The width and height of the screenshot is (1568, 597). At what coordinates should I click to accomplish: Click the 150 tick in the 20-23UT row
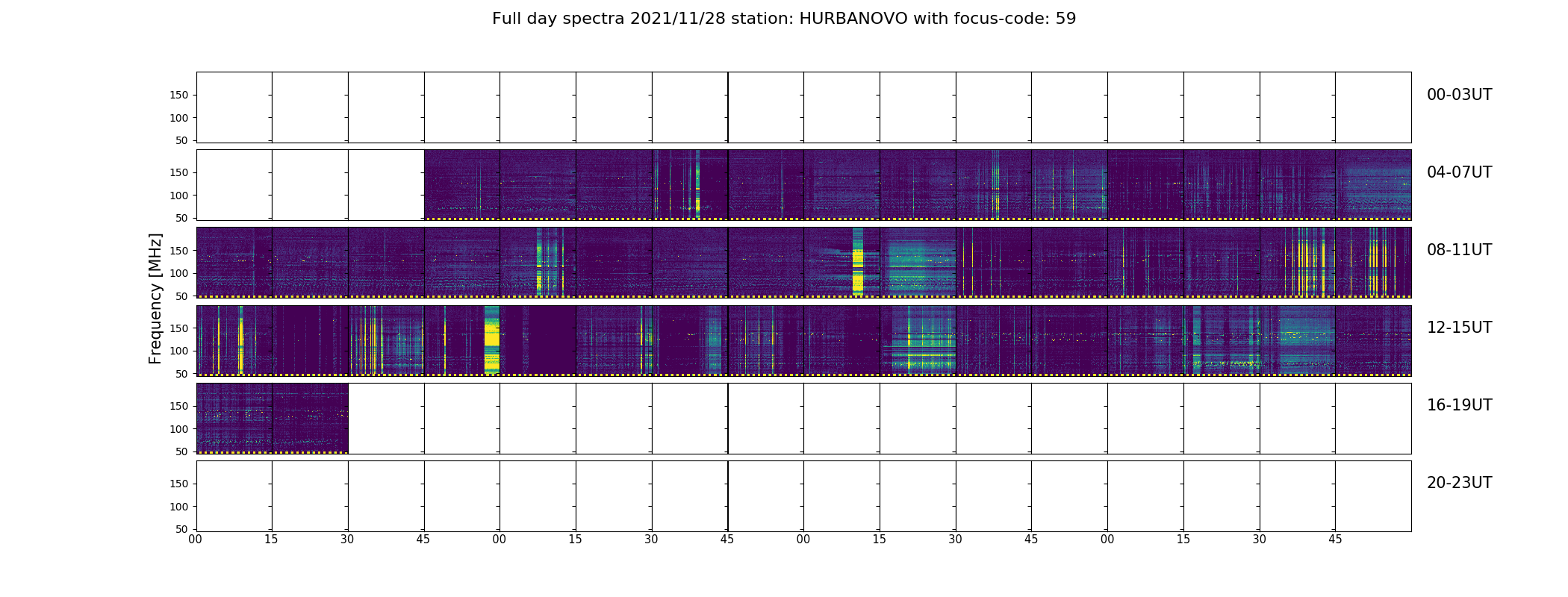pos(179,484)
